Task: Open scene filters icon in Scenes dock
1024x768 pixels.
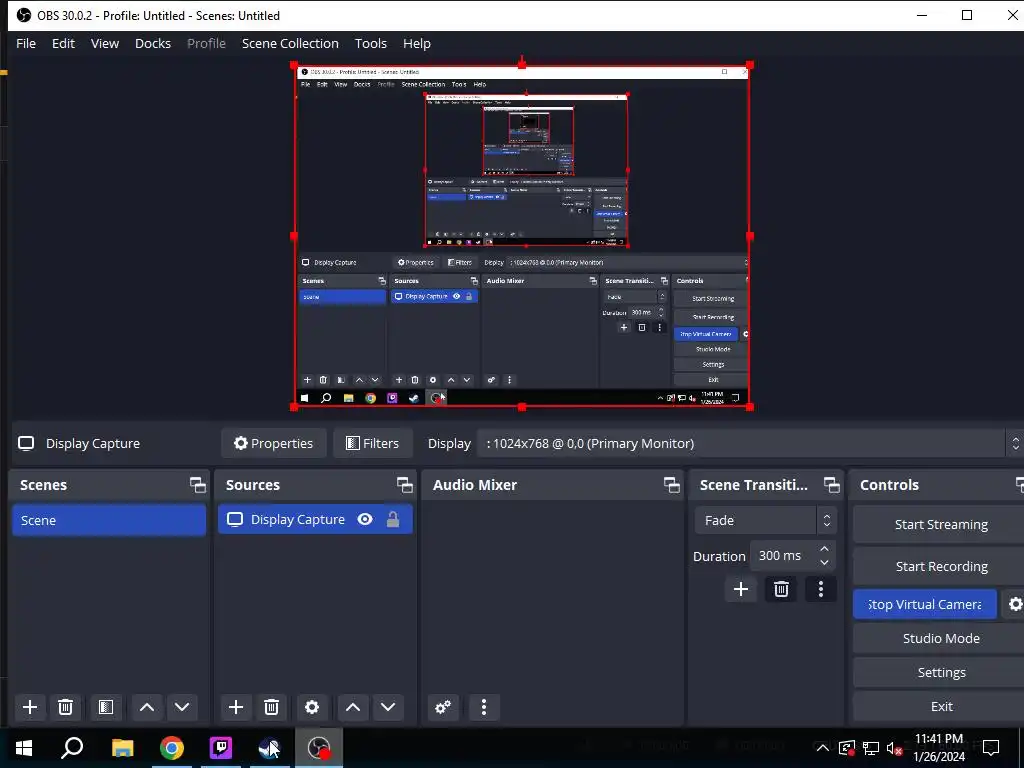Action: (x=106, y=707)
